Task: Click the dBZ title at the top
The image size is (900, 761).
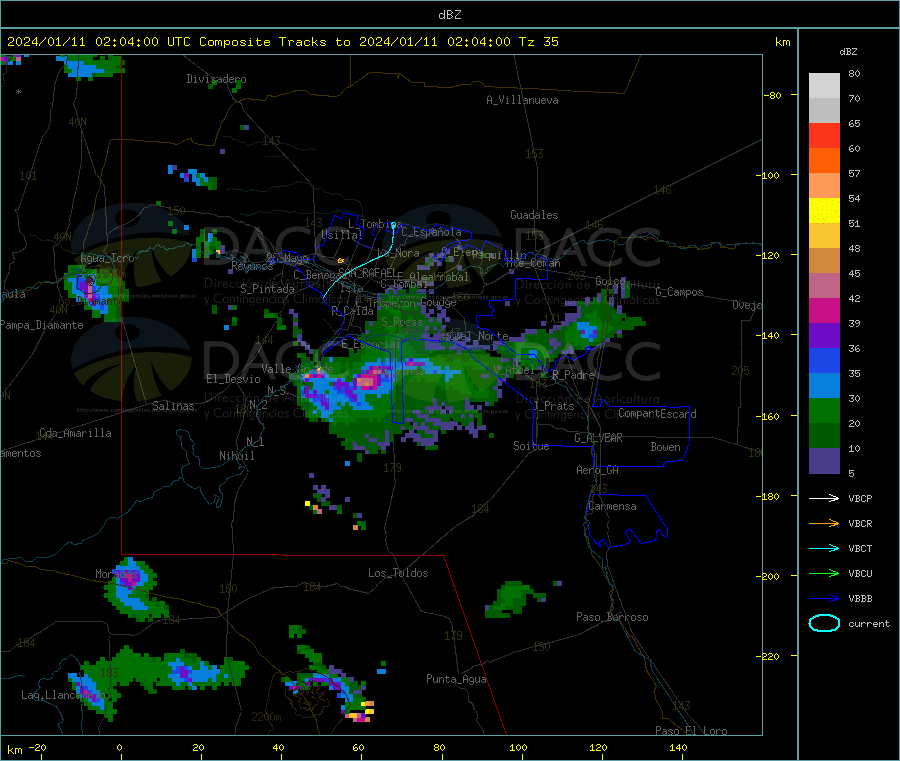Action: pyautogui.click(x=449, y=15)
